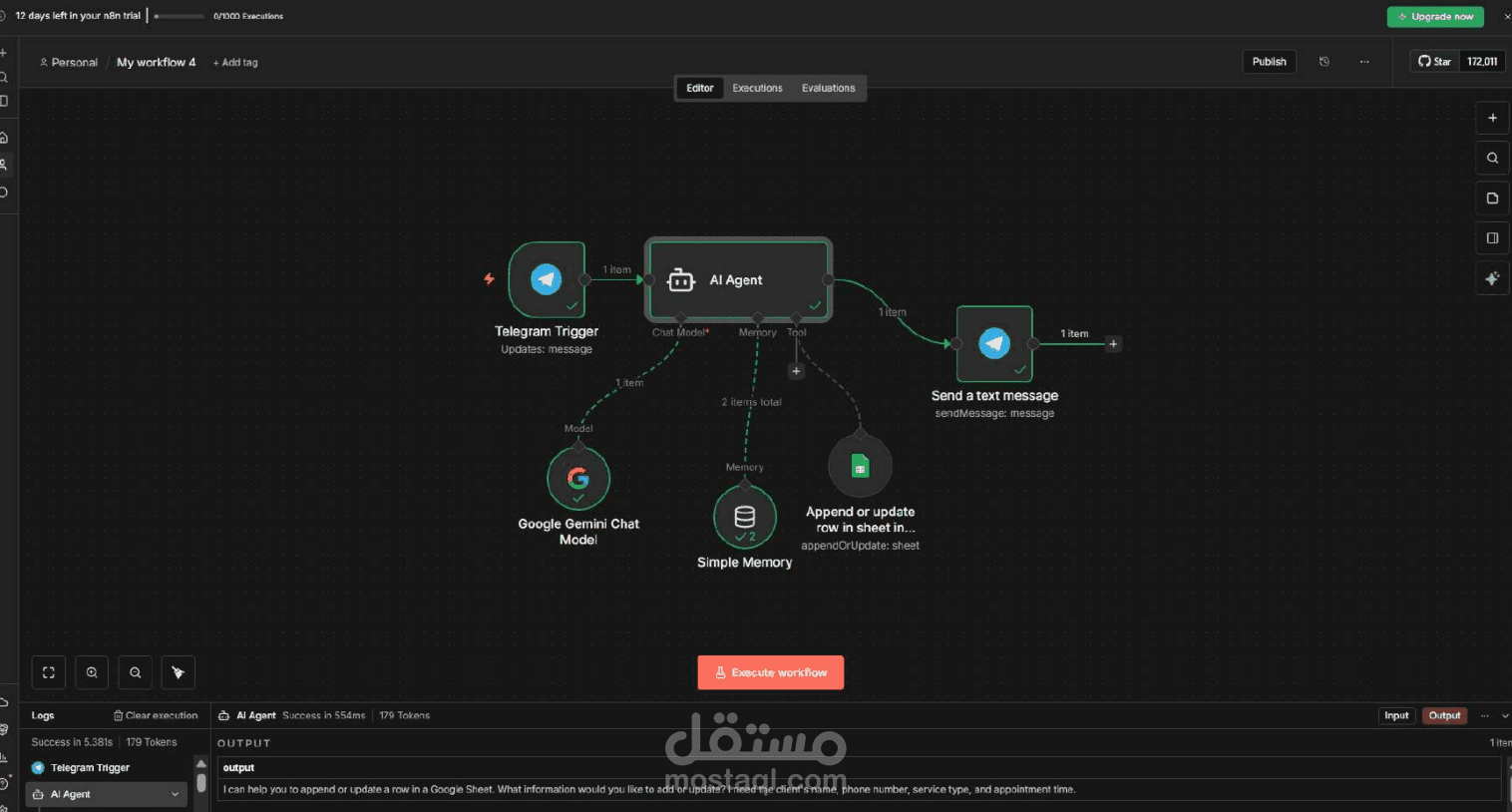Click 'Success in 5.381s' status text
Image resolution: width=1512 pixels, height=812 pixels.
[x=72, y=742]
